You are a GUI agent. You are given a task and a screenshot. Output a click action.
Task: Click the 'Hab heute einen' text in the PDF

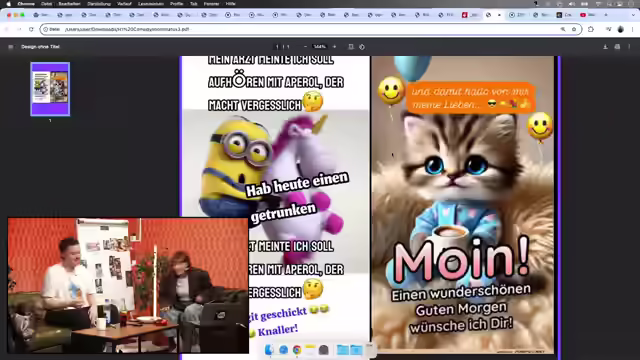pos(297,184)
